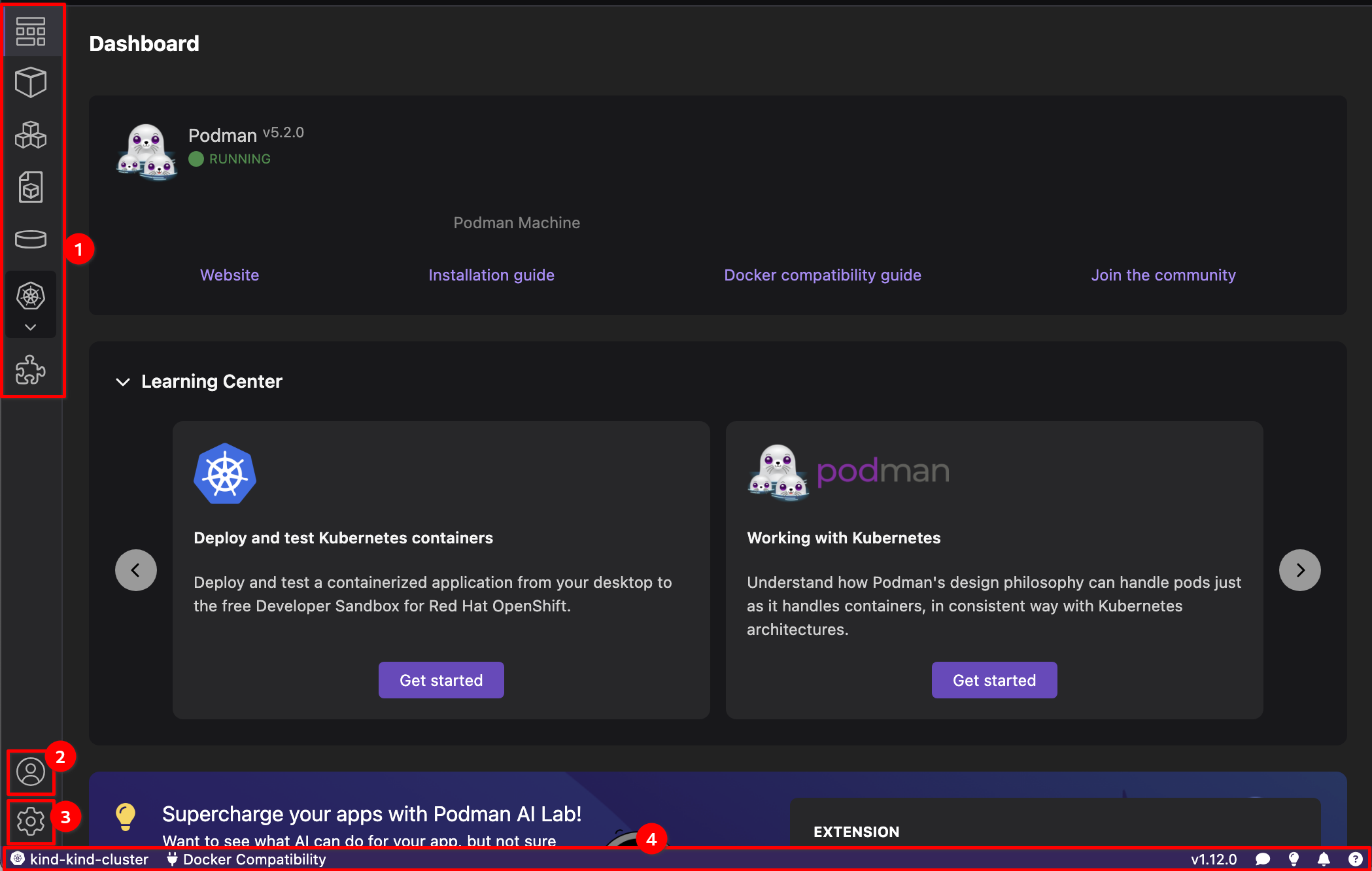Show next Learning Center card
This screenshot has width=1372, height=871.
pyautogui.click(x=1300, y=570)
